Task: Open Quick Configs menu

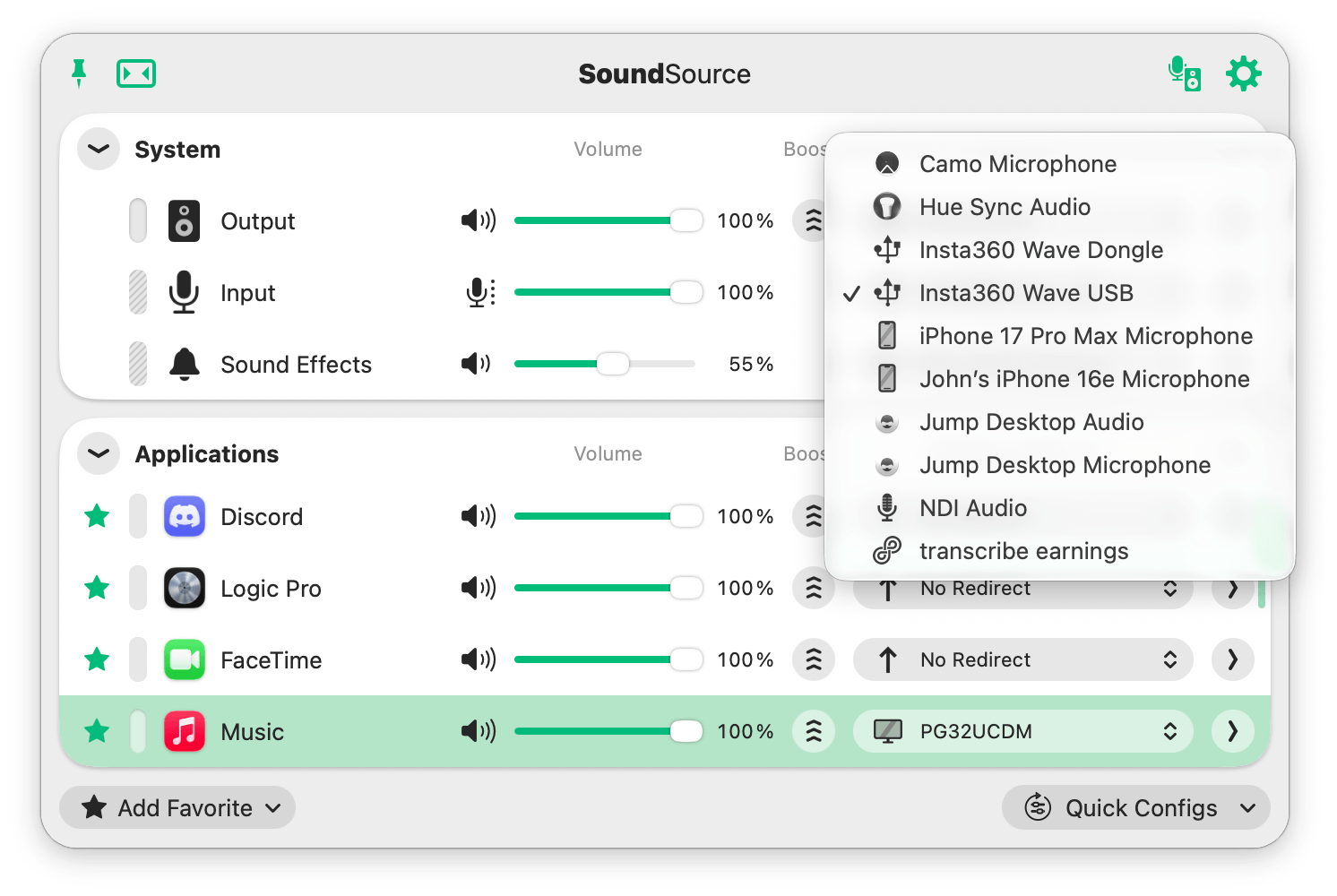Action: pos(1136,808)
